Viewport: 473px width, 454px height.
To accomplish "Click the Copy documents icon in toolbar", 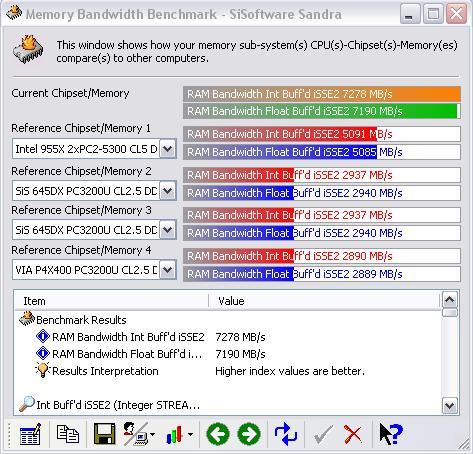I will [x=68, y=434].
